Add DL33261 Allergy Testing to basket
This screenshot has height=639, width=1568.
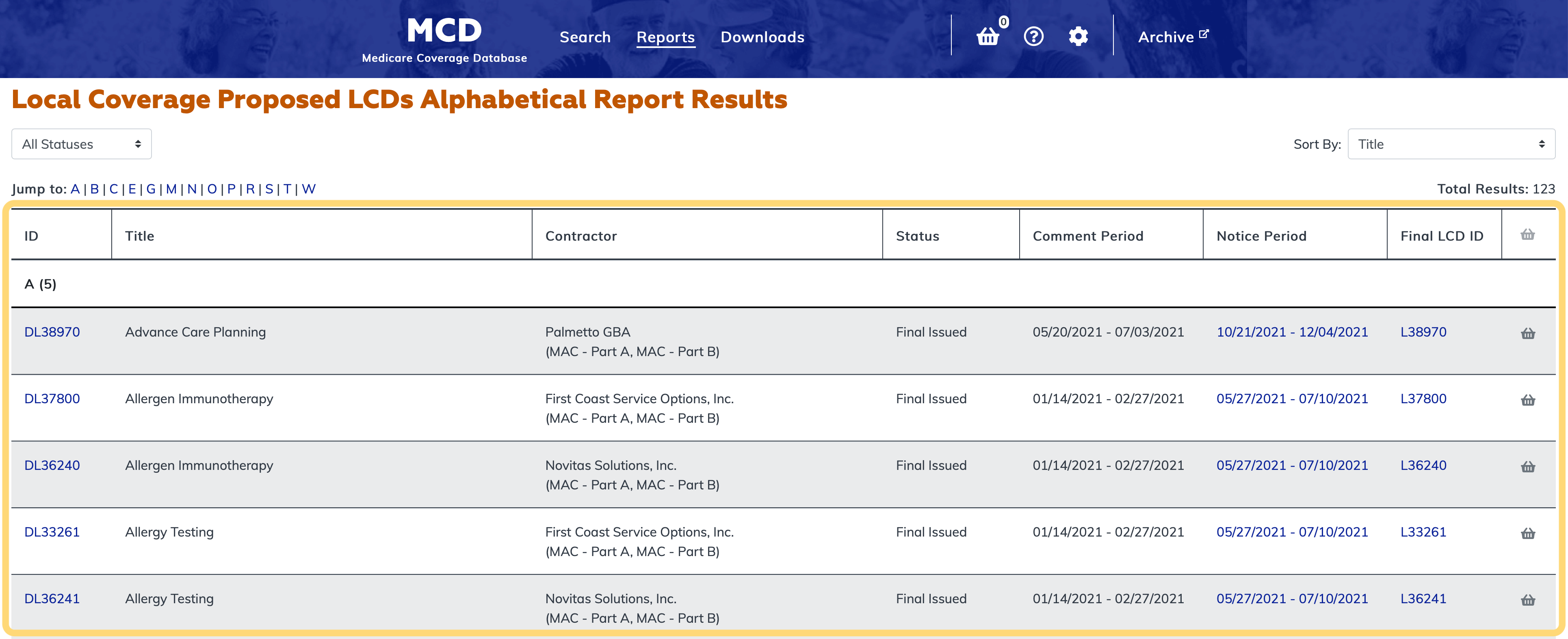(1527, 534)
